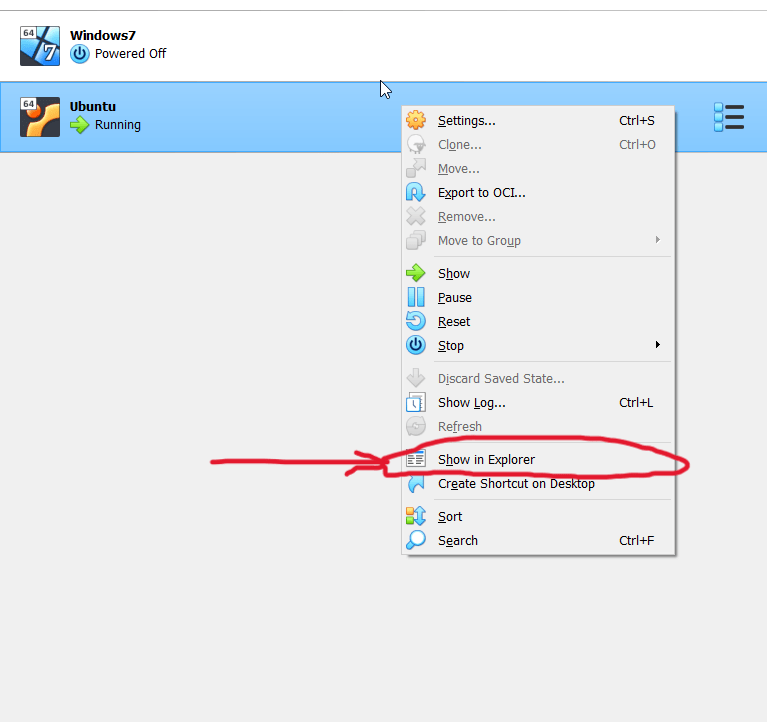Viewport: 767px width, 722px height.
Task: Click the Ctrl+L shortcut label
Action: click(636, 403)
